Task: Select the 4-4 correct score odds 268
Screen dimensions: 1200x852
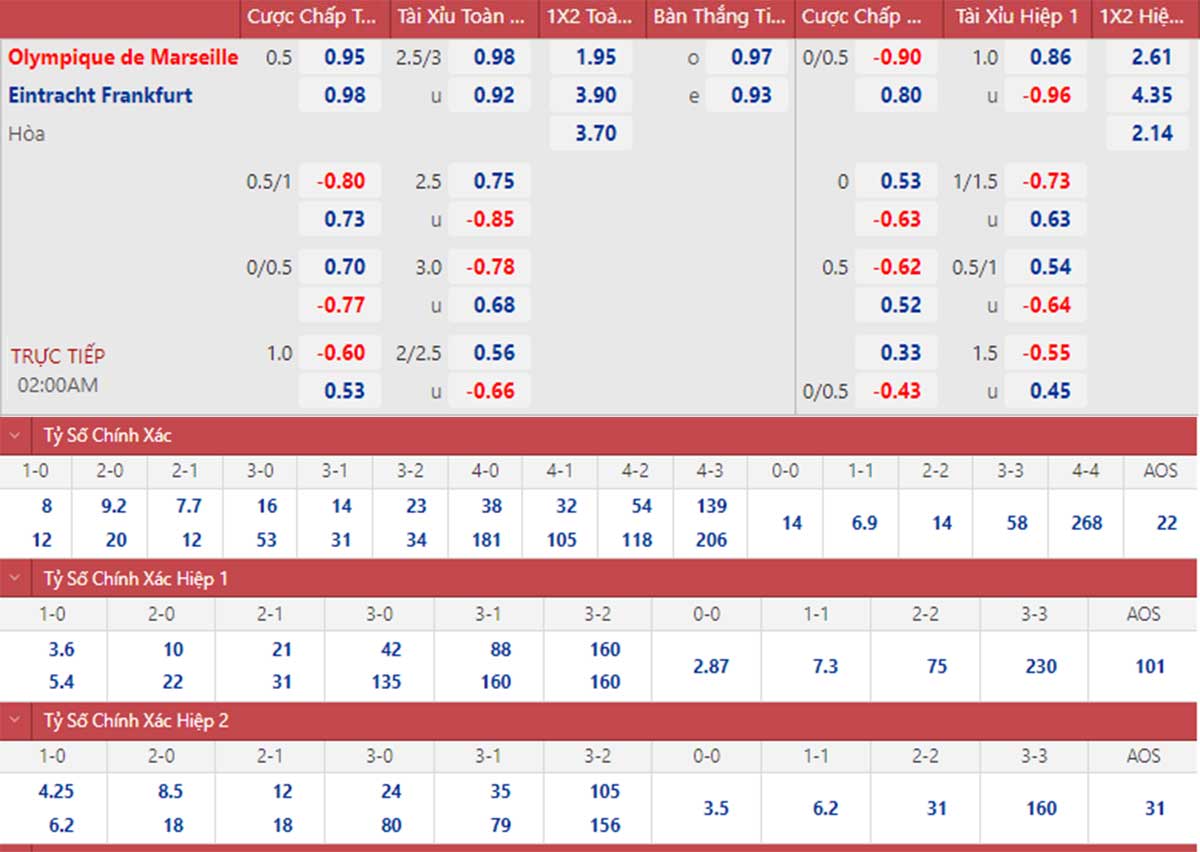Action: 1086,523
